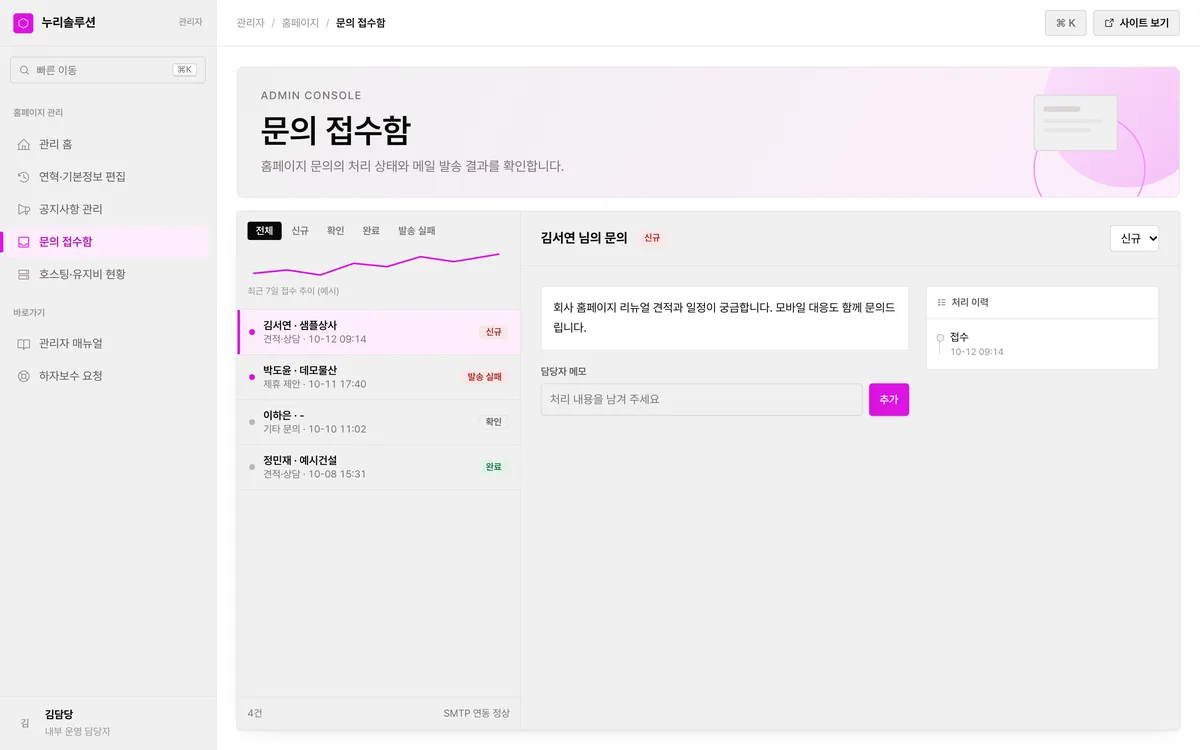Select the 확인 filter tab
Screen dimensions: 1200x750
tap(335, 231)
